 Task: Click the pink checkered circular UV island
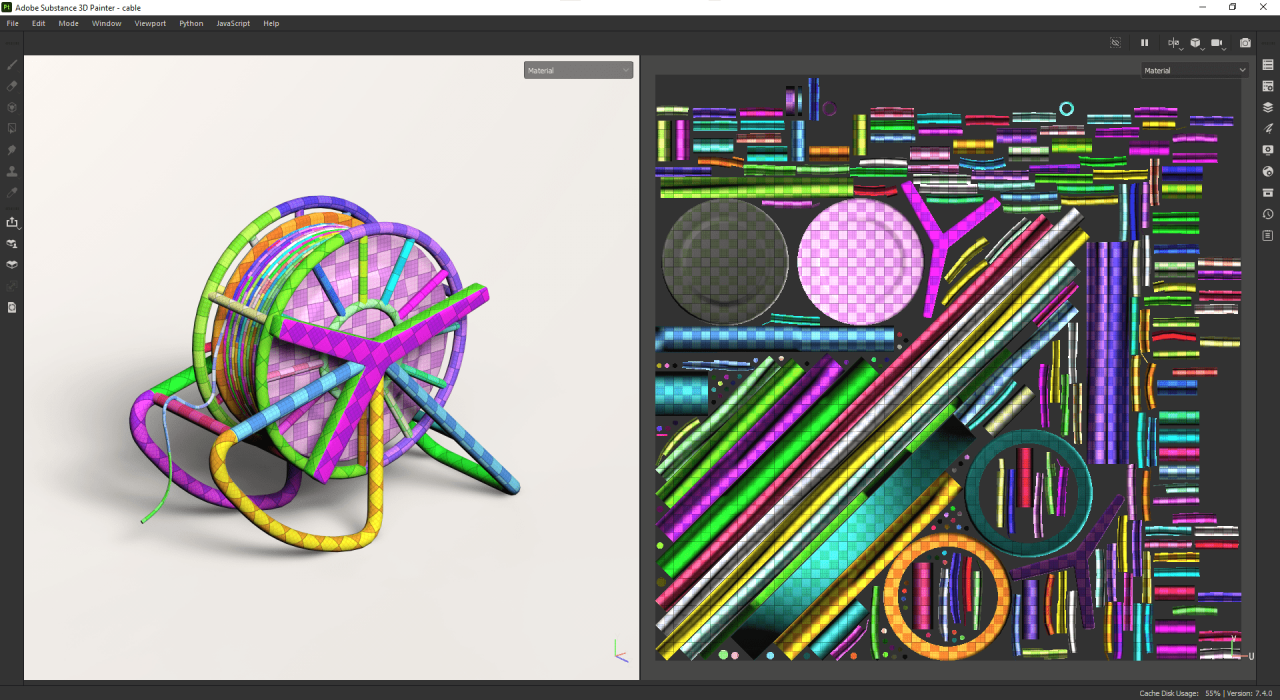pos(860,262)
